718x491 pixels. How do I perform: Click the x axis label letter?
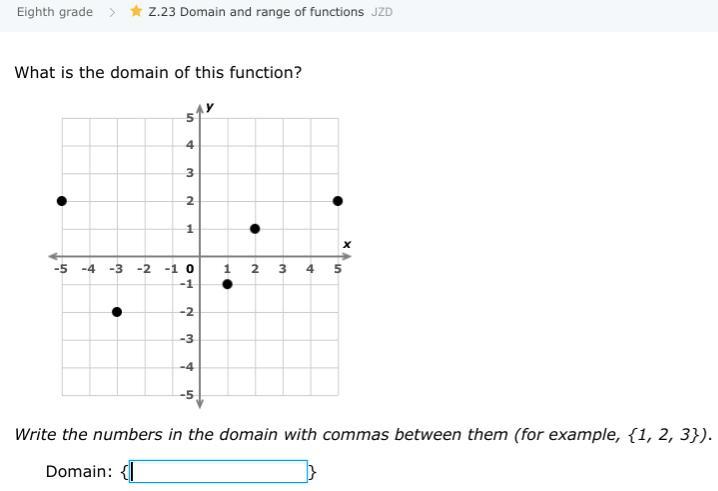tap(347, 244)
